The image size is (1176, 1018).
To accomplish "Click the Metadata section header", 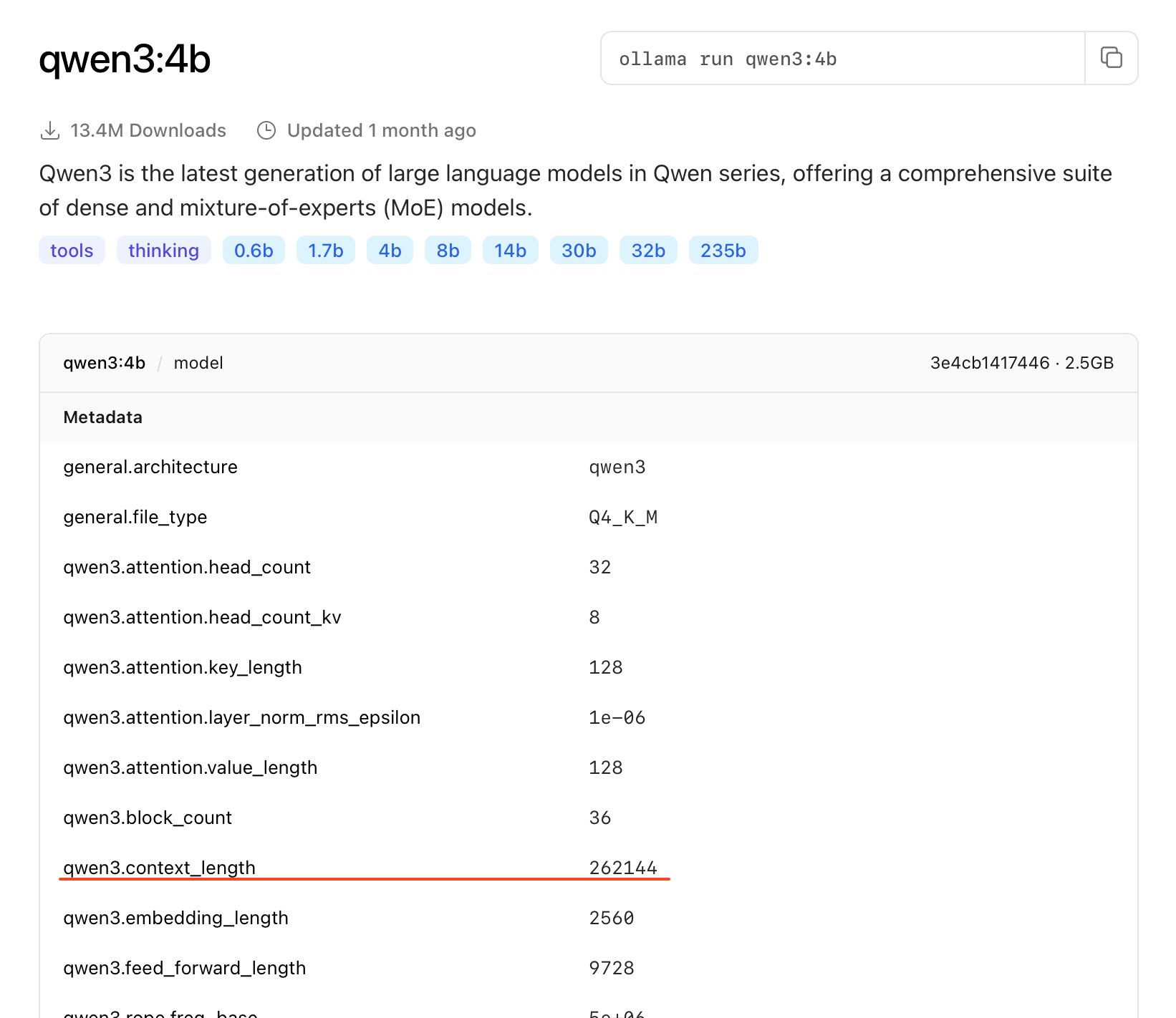I will 102,417.
